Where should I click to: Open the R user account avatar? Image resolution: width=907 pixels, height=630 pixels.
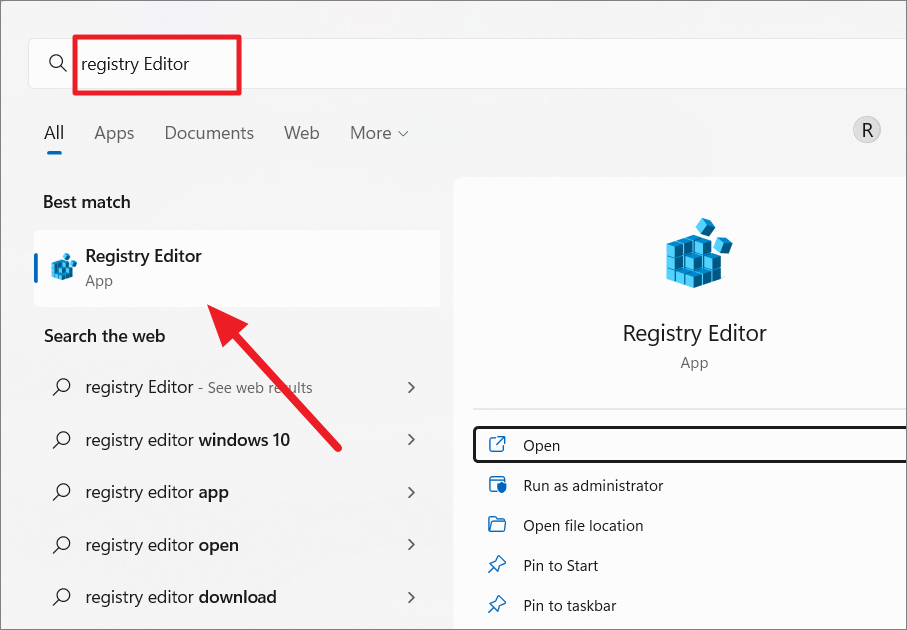(x=867, y=130)
